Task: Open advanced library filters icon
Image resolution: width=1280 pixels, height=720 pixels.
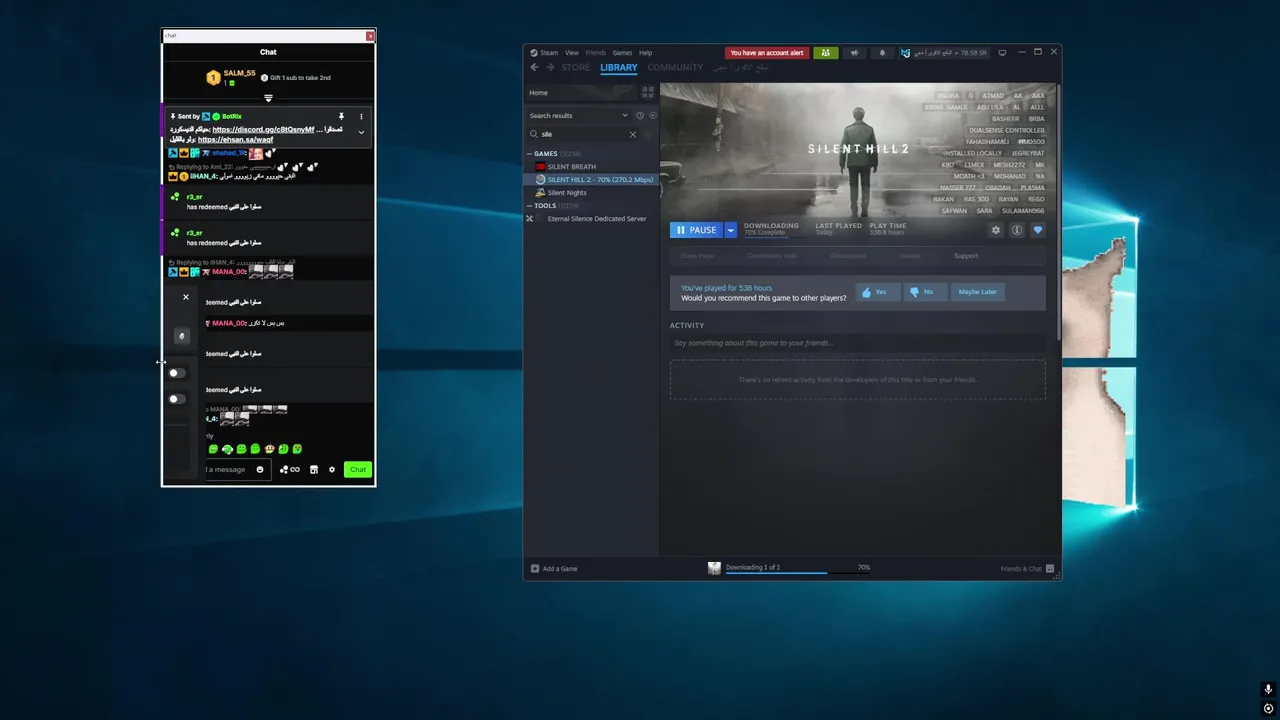Action: tap(648, 134)
